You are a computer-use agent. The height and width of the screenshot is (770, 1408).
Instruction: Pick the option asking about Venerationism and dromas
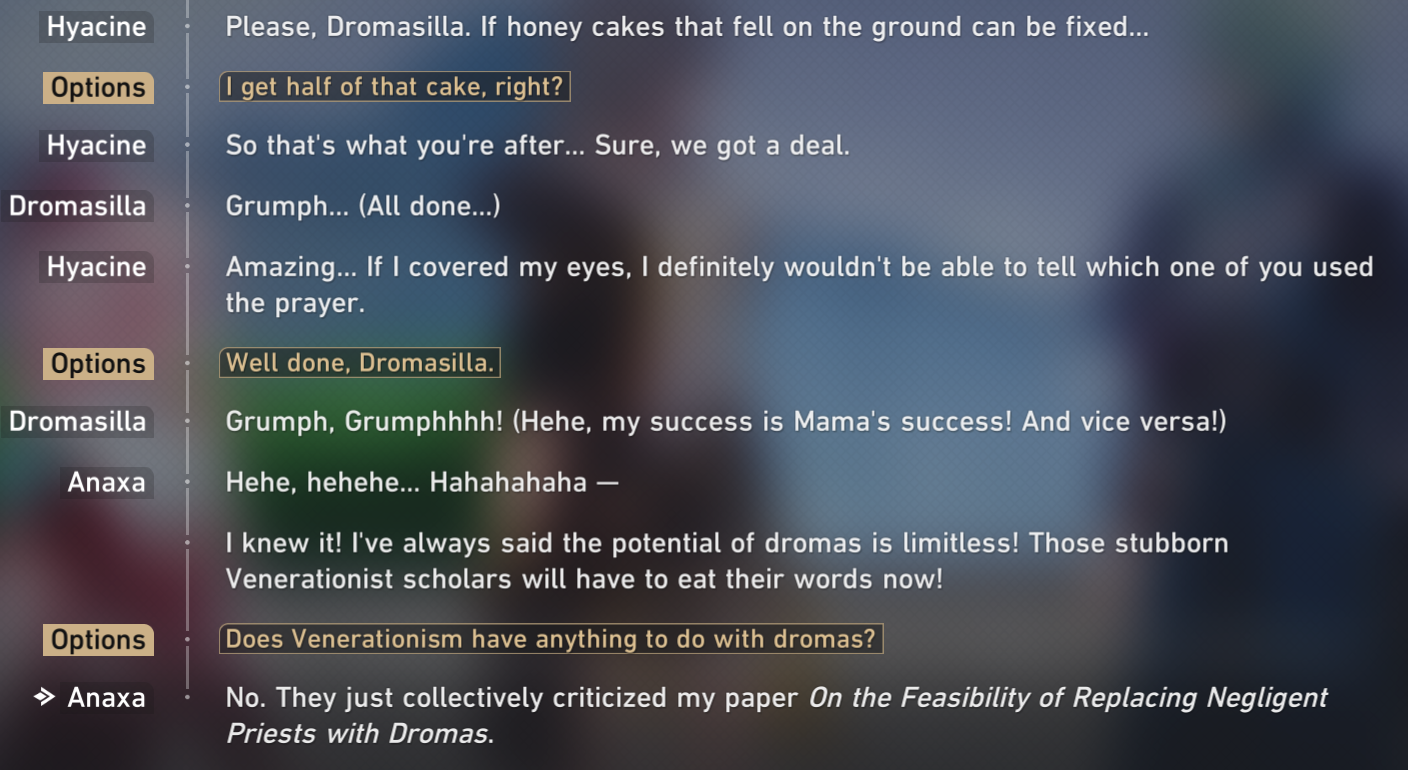pyautogui.click(x=551, y=639)
